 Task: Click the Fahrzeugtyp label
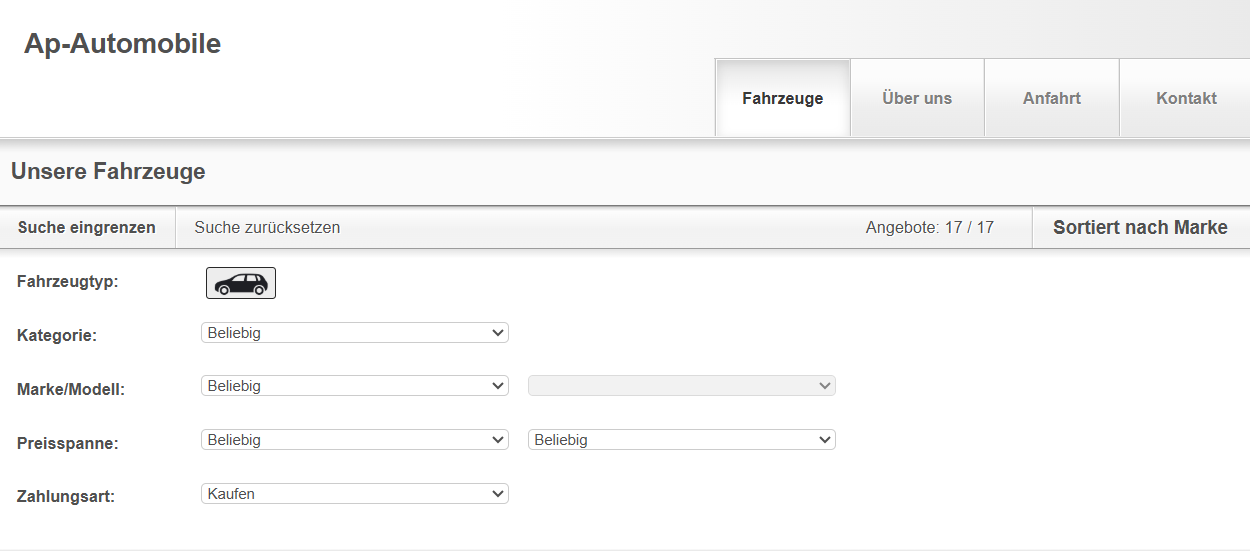(x=68, y=282)
